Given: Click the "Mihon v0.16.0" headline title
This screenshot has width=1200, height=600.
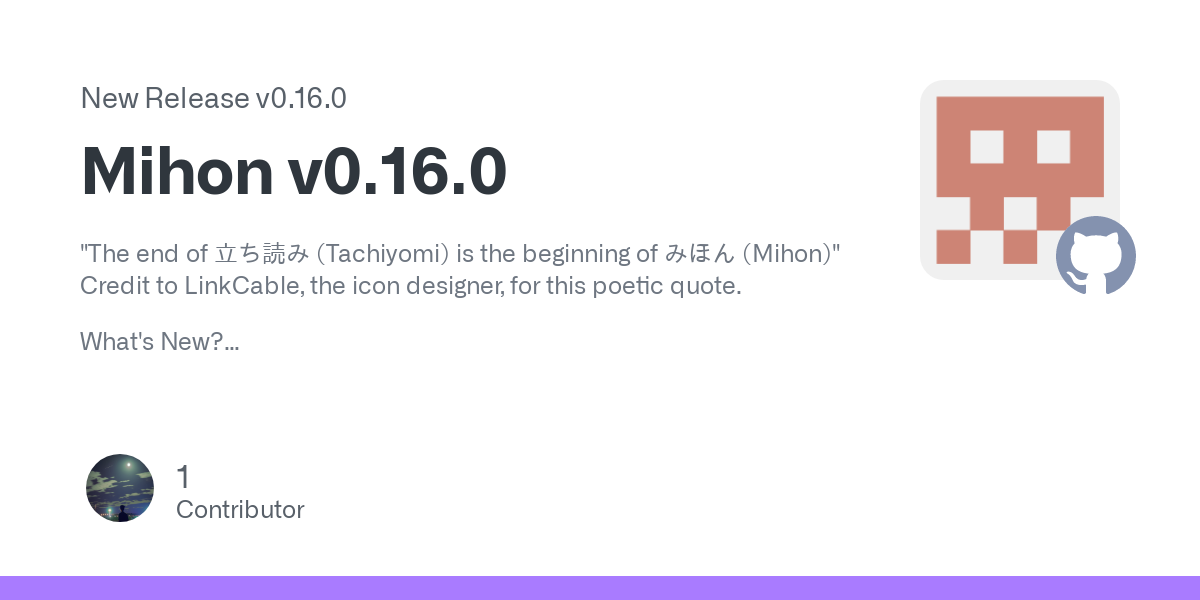Looking at the screenshot, I should 294,172.
